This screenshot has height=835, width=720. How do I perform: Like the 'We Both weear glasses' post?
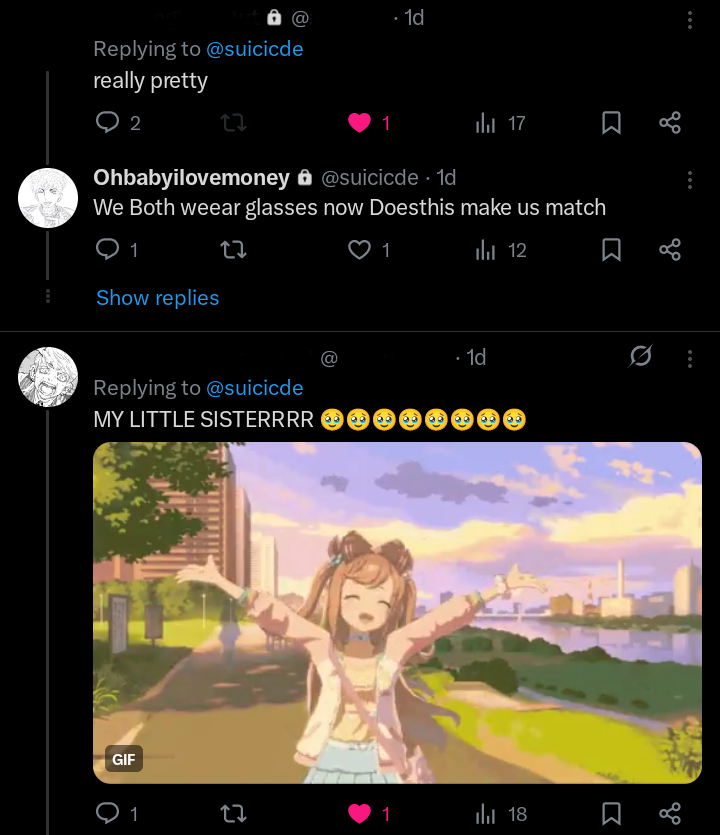click(x=359, y=250)
